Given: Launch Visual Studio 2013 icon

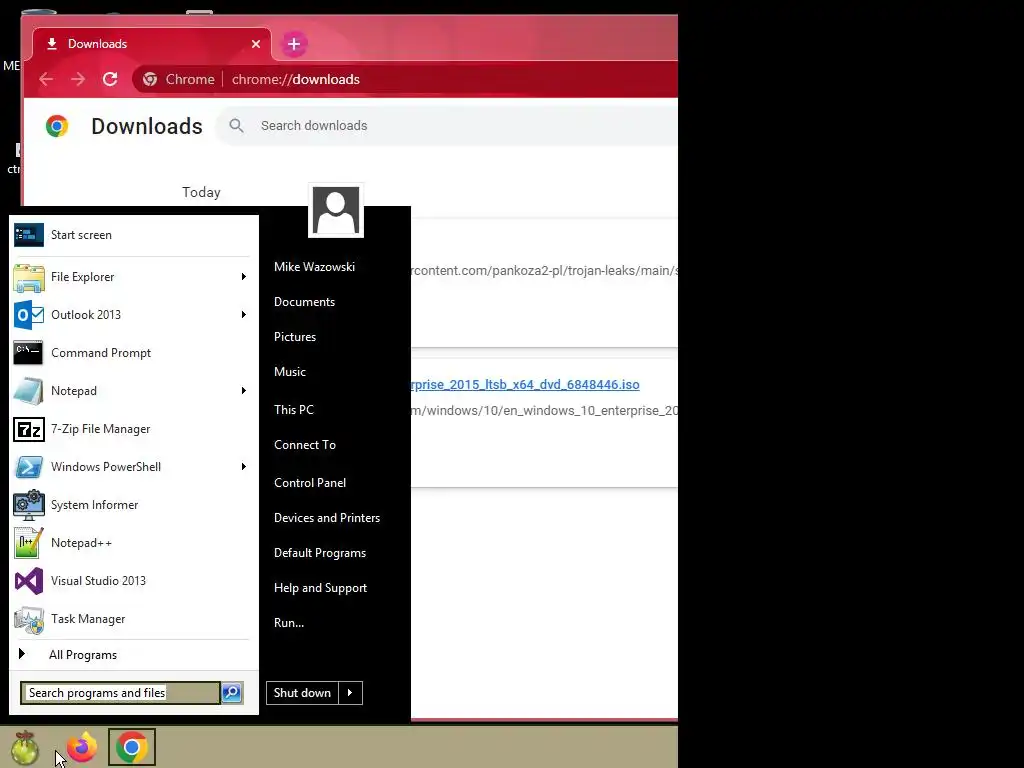Looking at the screenshot, I should (29, 581).
